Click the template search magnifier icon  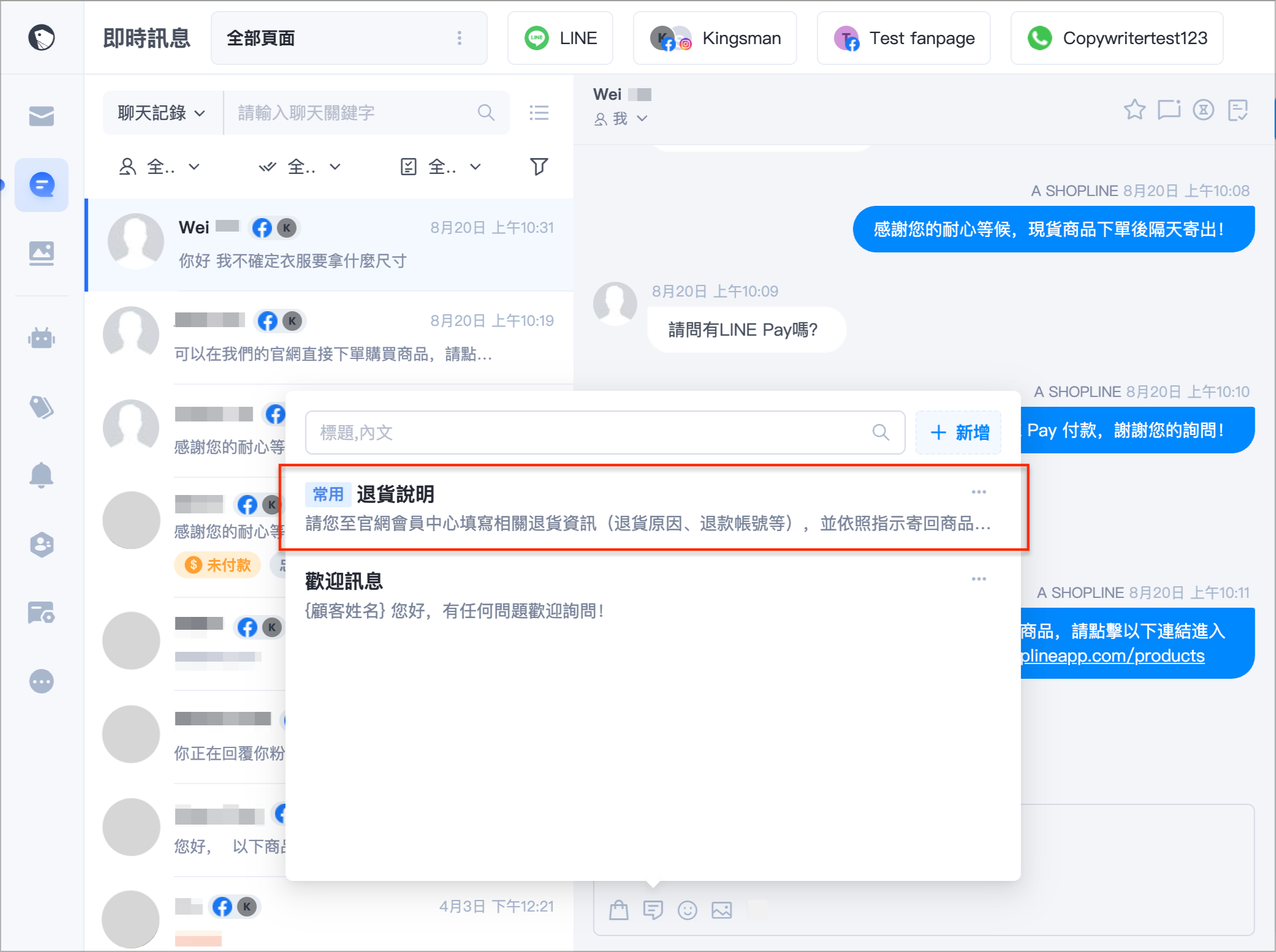point(880,433)
